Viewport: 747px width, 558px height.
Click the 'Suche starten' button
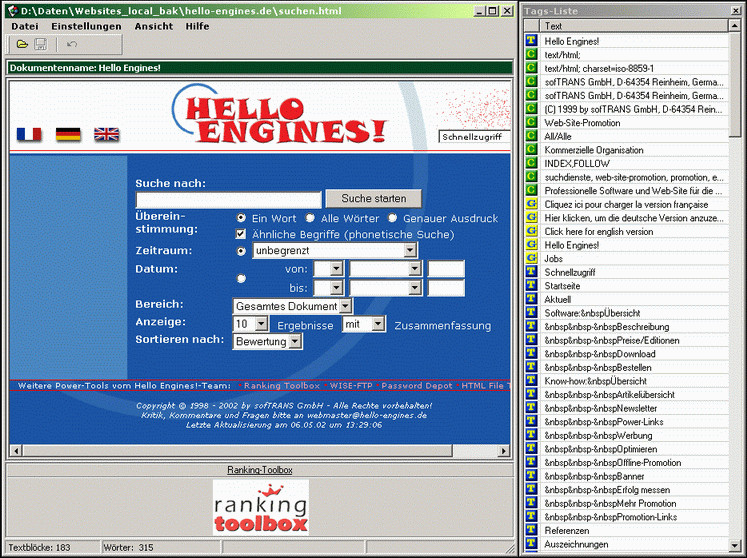click(x=374, y=199)
